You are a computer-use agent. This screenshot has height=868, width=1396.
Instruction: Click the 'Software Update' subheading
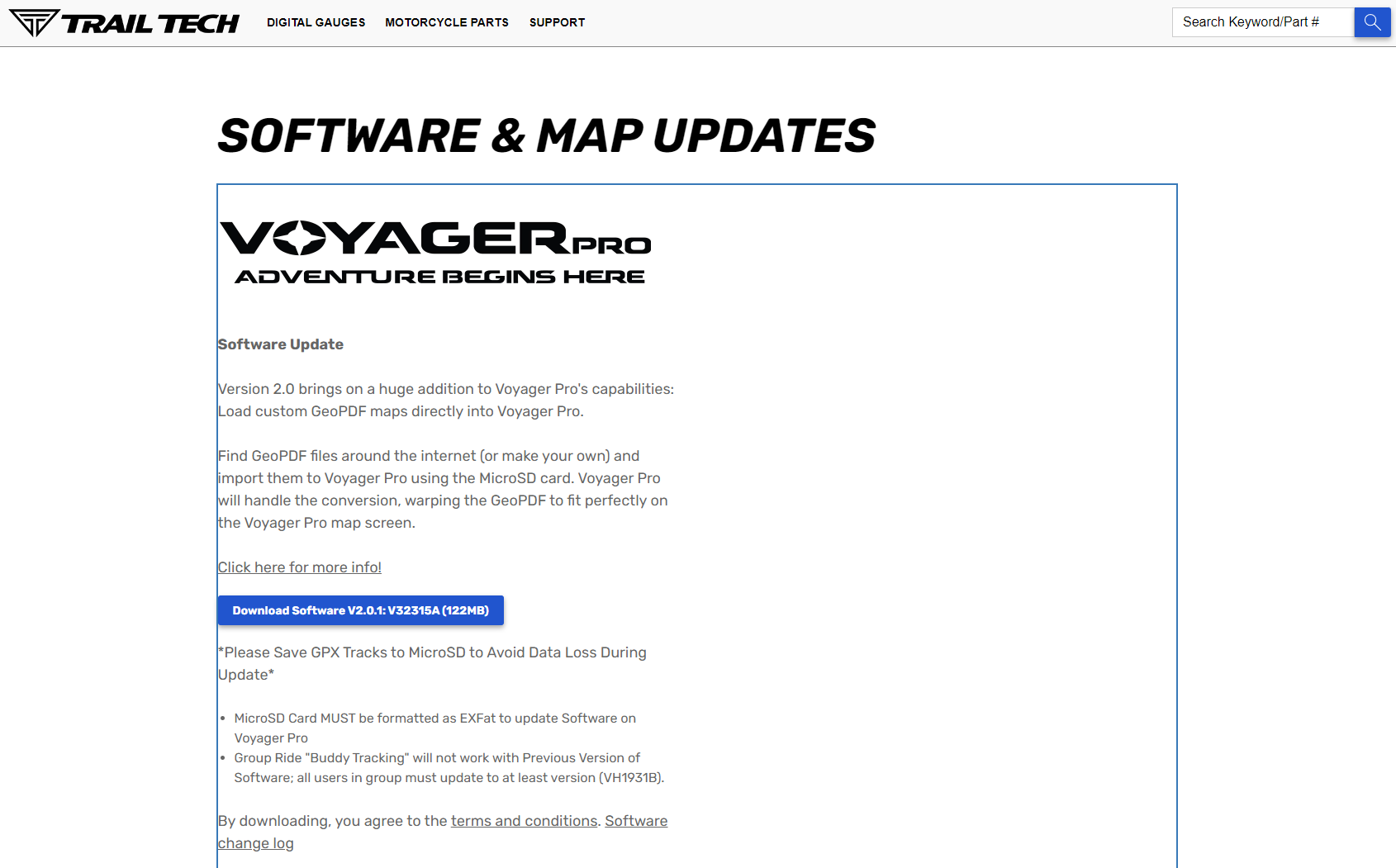[x=281, y=344]
